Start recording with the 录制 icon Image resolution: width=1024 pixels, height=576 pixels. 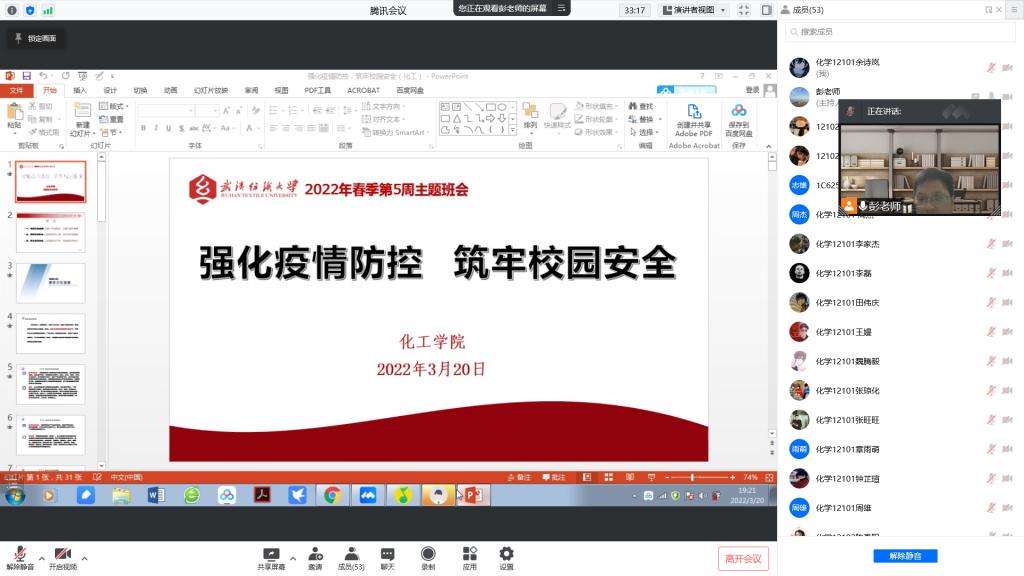pyautogui.click(x=428, y=554)
